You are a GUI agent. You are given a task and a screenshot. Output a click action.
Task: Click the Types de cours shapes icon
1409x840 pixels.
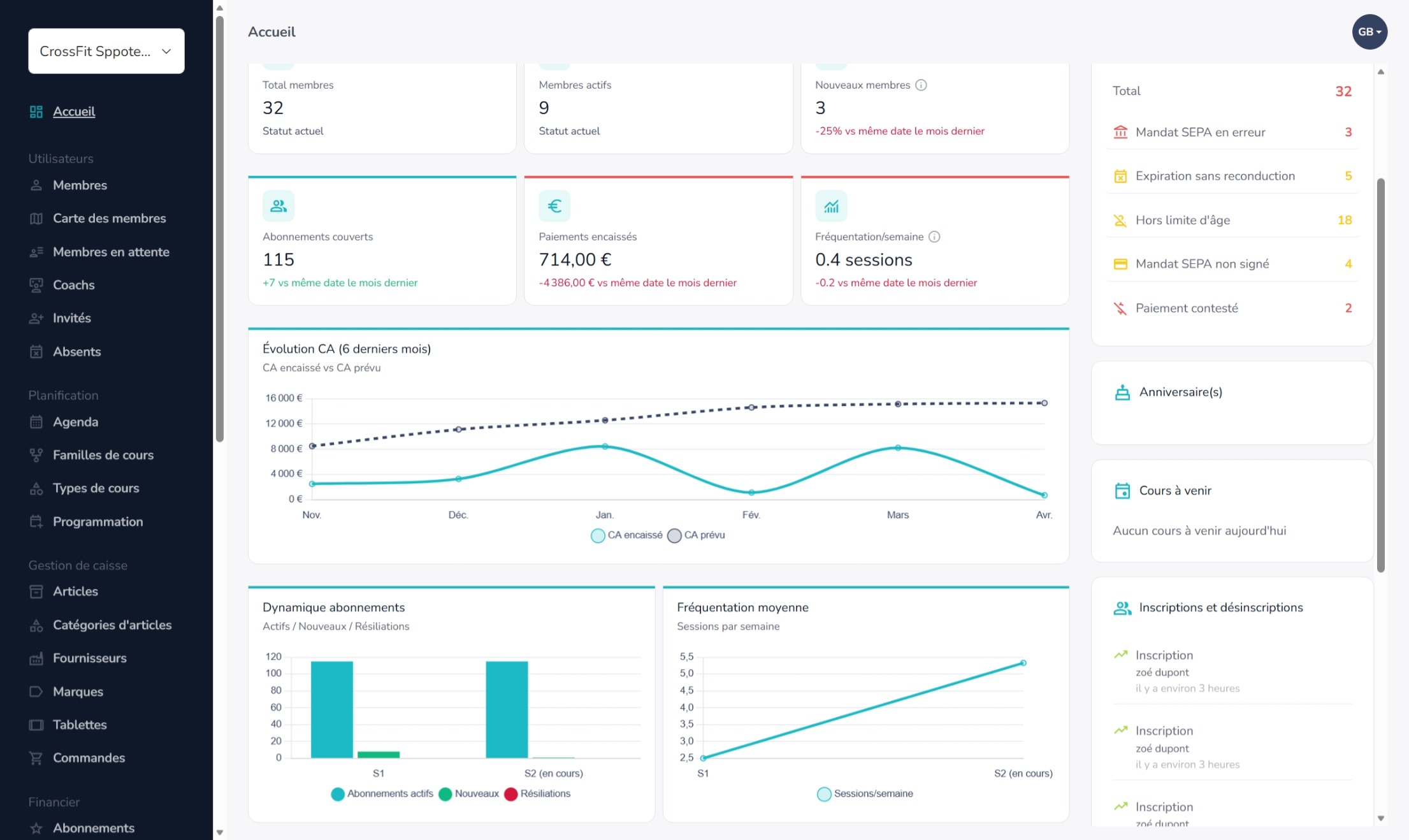point(36,488)
